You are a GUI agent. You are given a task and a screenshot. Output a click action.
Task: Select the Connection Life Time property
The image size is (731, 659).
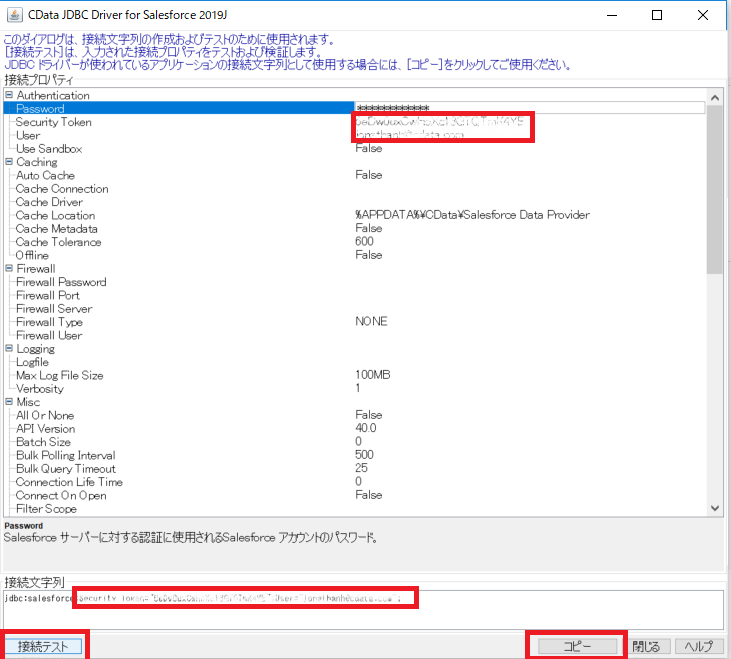[69, 482]
